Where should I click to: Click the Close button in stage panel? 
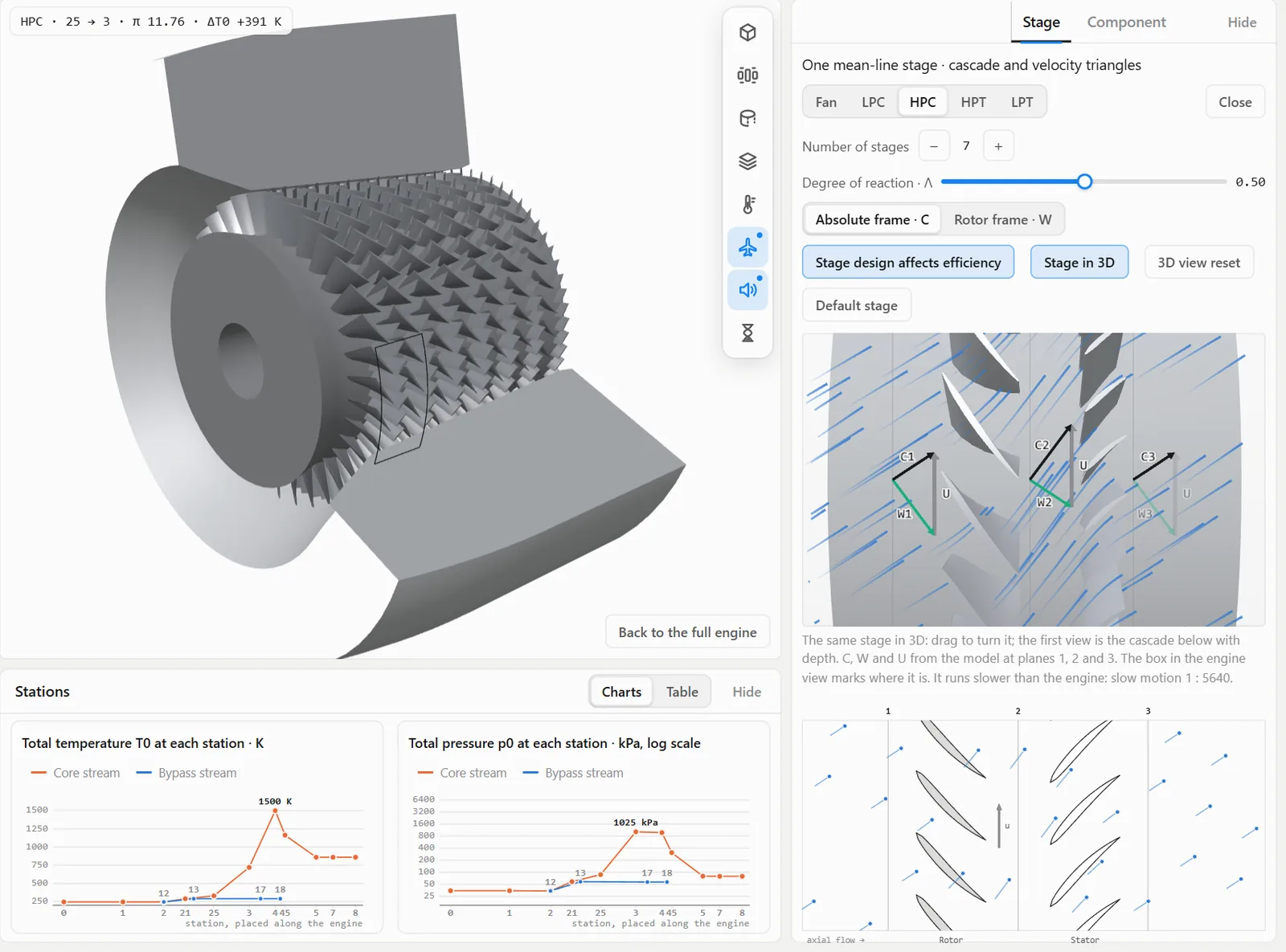click(1235, 102)
